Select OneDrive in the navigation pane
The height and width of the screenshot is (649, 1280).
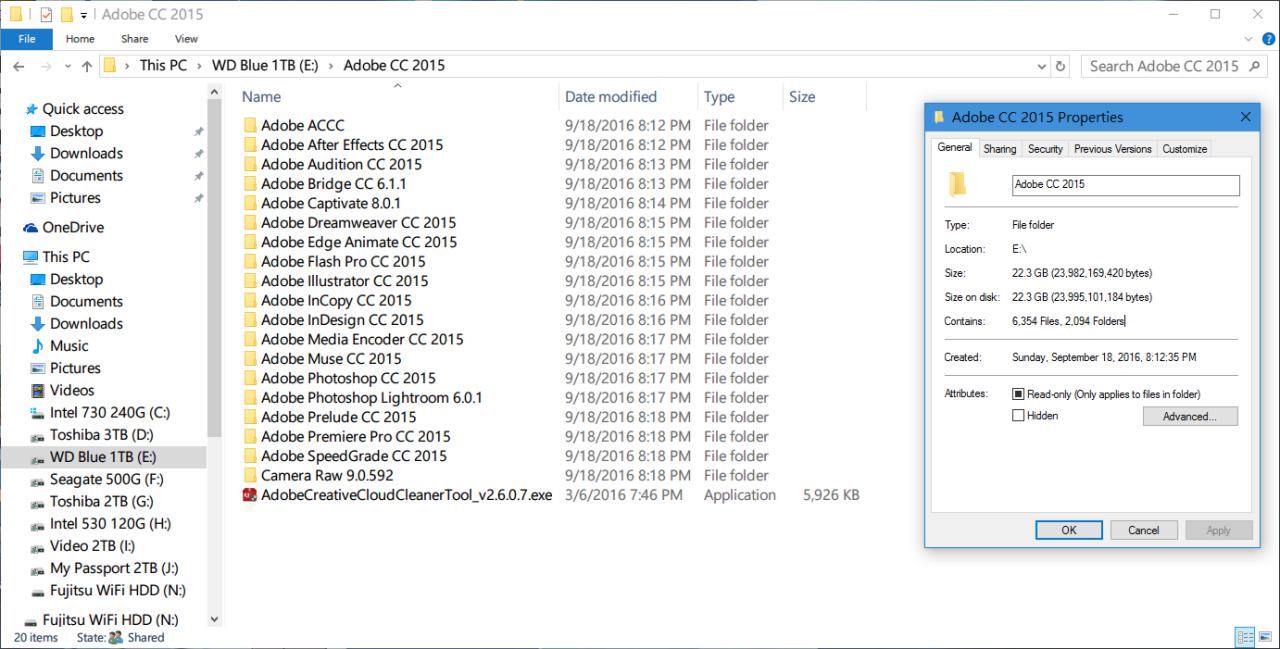73,227
